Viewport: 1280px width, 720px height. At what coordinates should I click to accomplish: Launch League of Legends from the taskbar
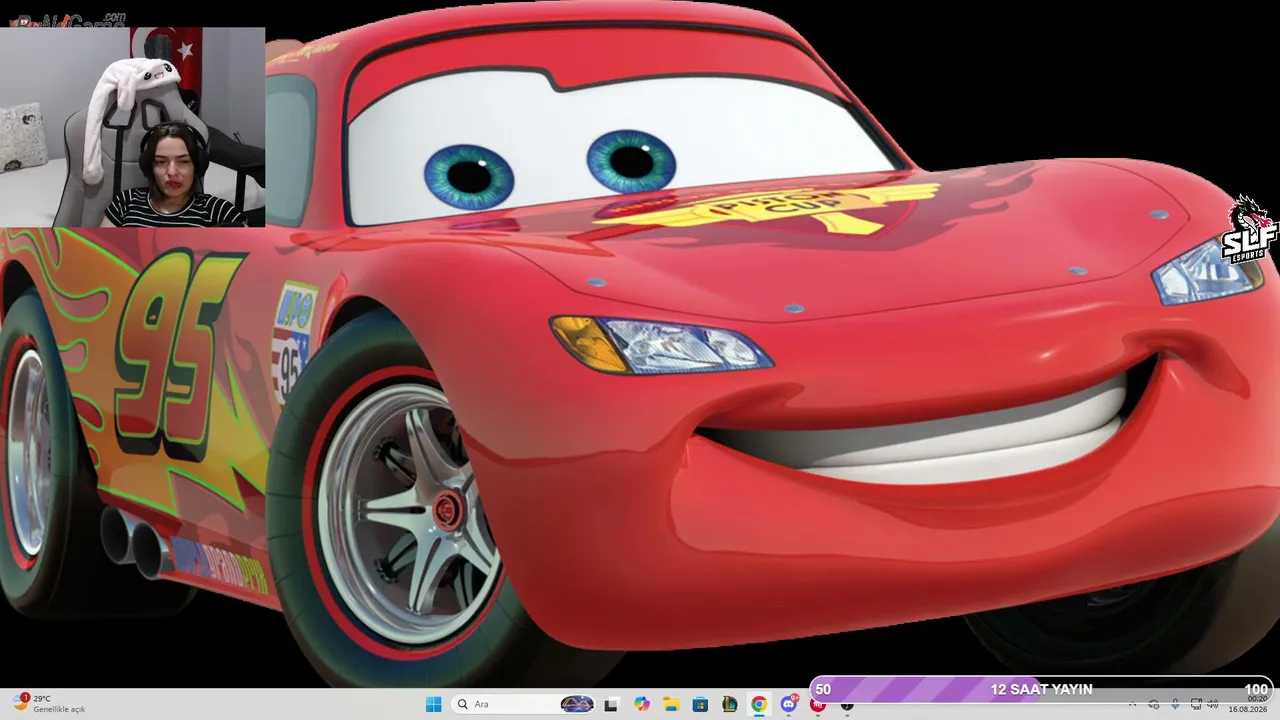pyautogui.click(x=730, y=704)
